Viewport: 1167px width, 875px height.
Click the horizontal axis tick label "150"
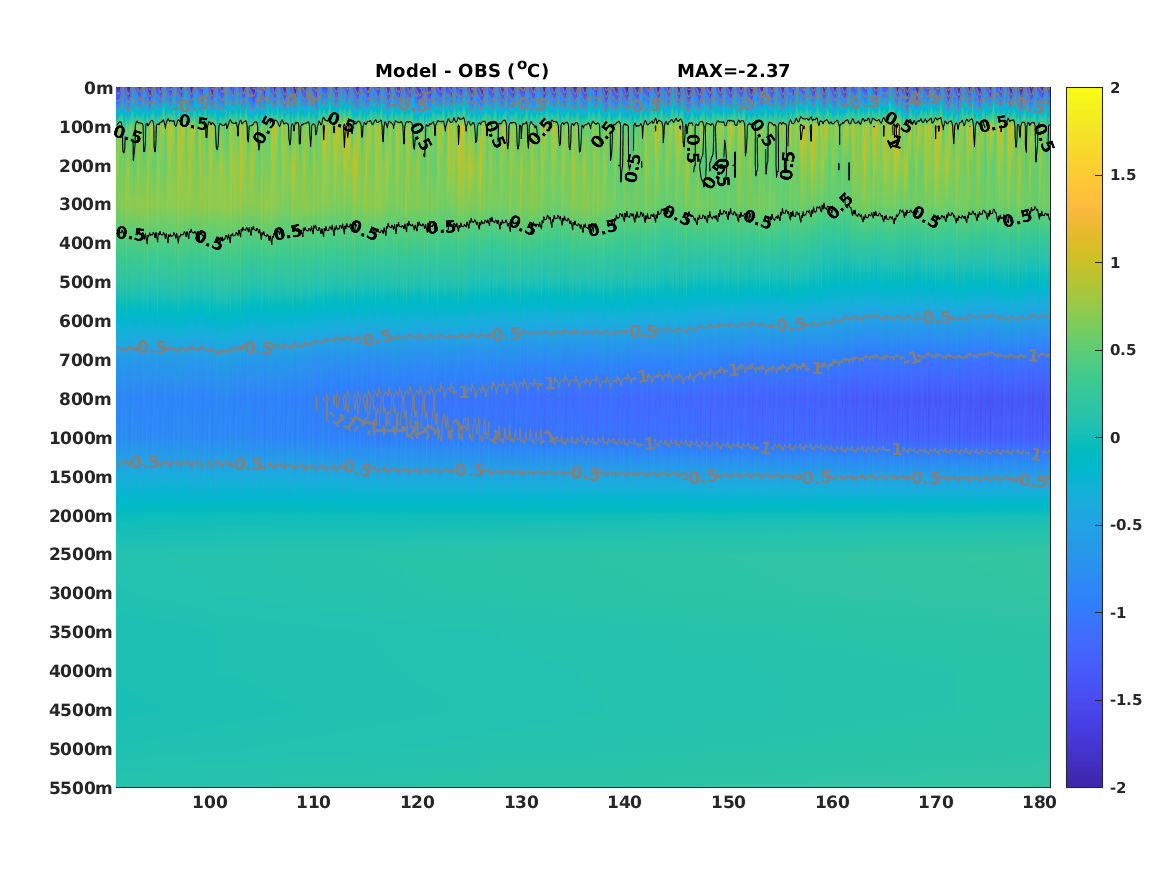point(729,802)
